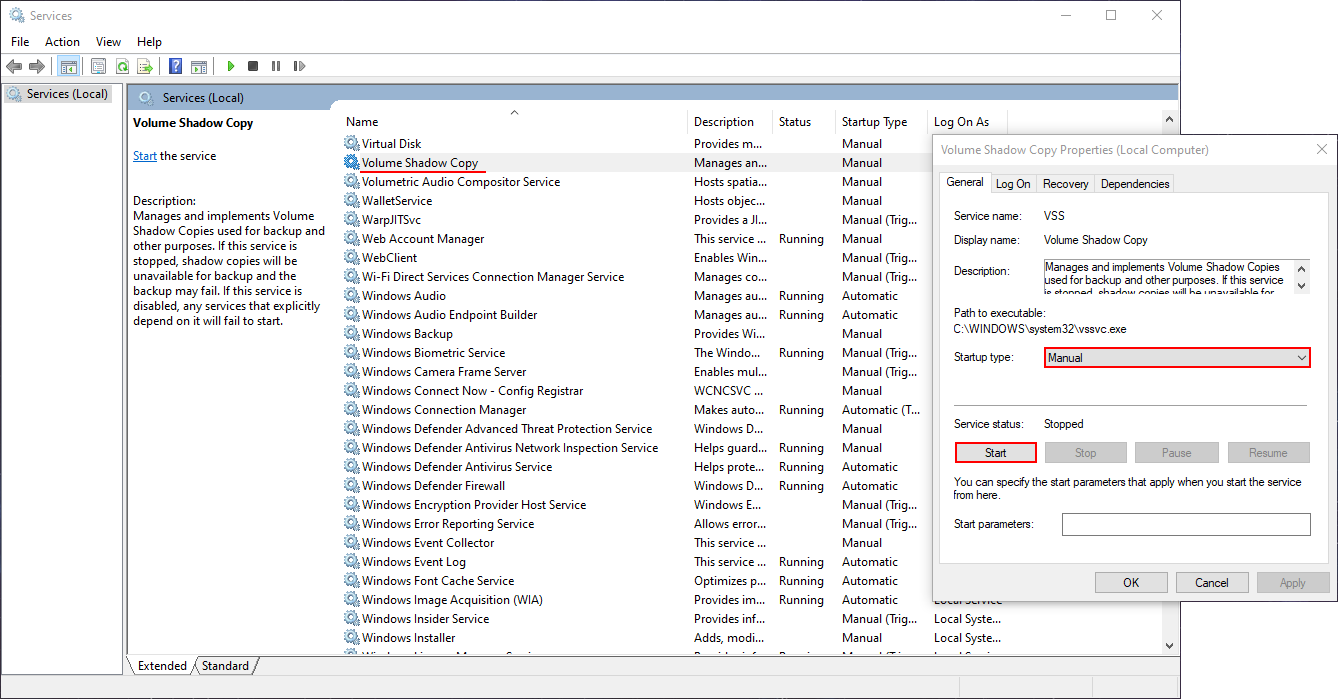Click description box scroll up arrow
Image resolution: width=1338 pixels, height=699 pixels.
(1301, 268)
